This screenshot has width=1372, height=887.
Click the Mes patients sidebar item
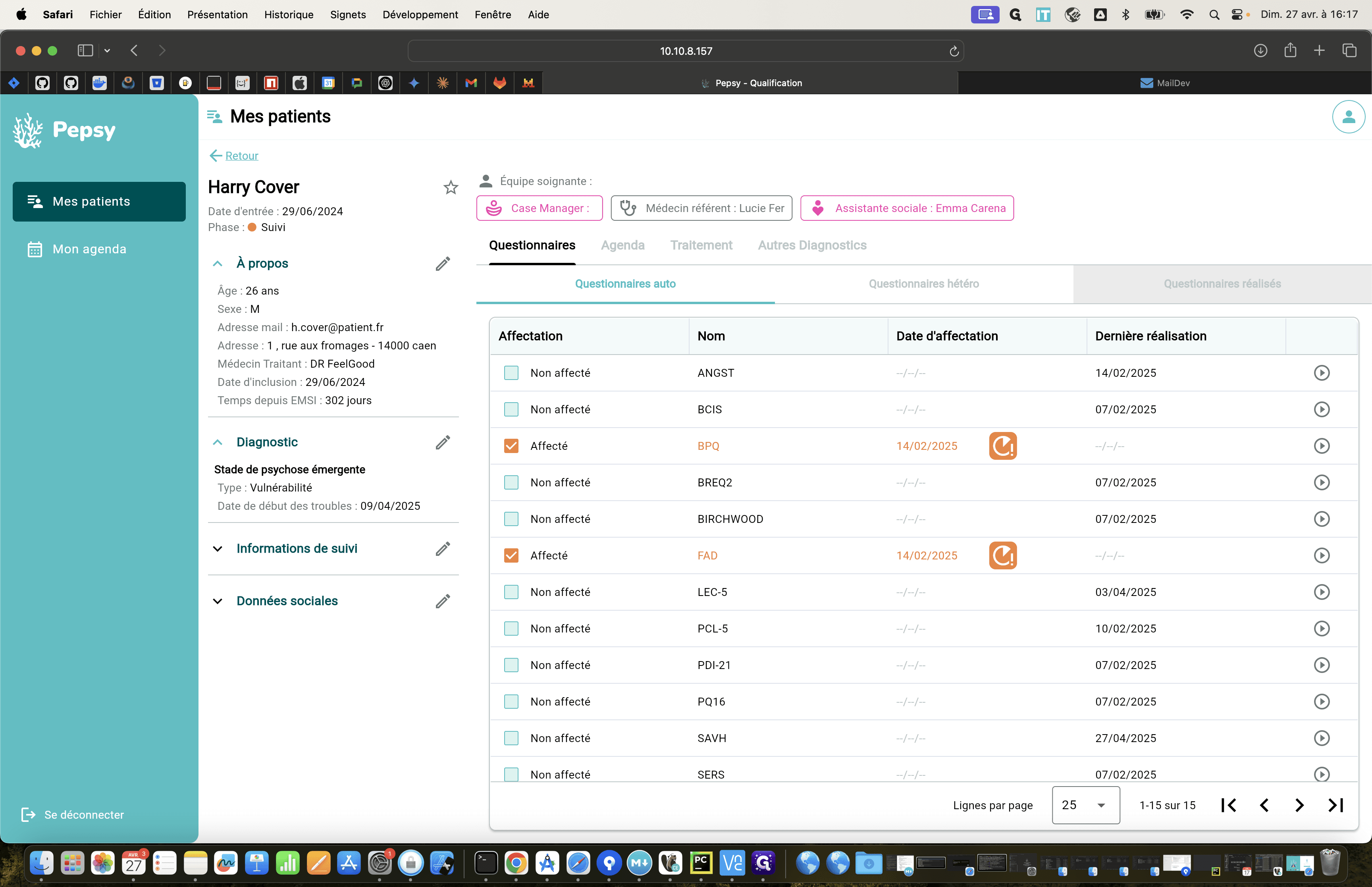[x=99, y=202]
